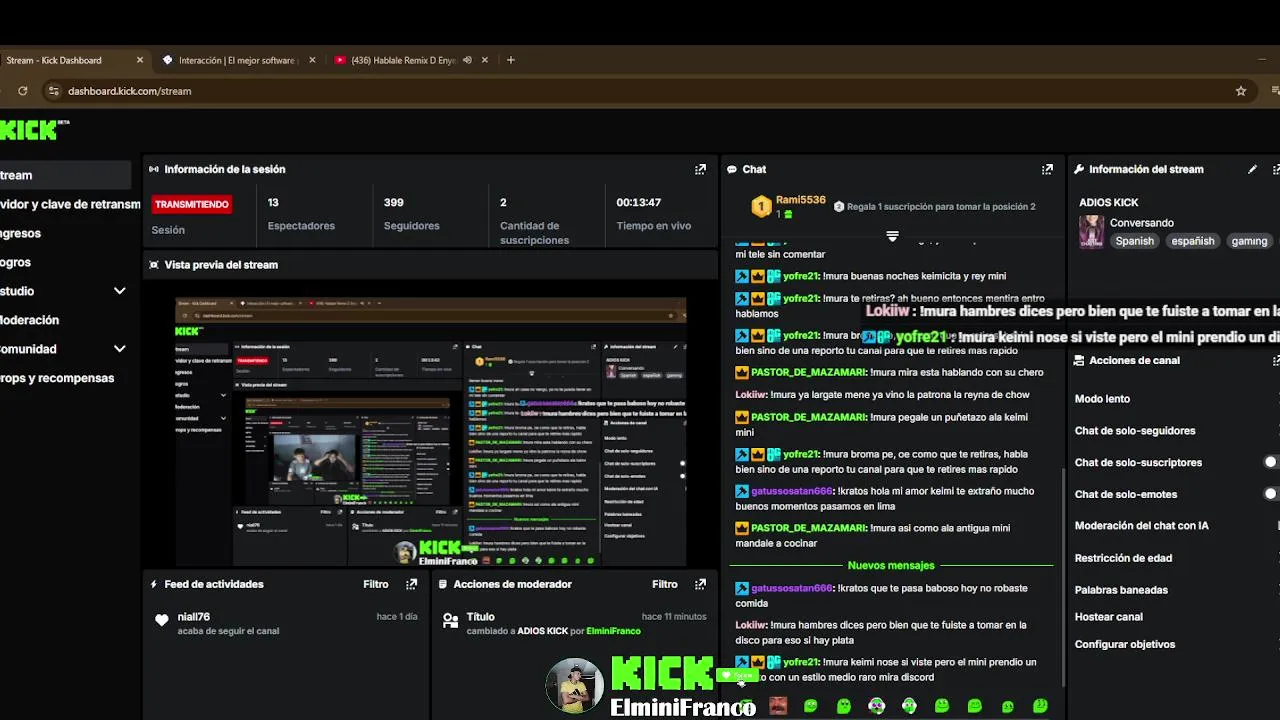Toggle Chat de solo-suscriptores switch
This screenshot has height=720, width=1280.
point(1272,462)
